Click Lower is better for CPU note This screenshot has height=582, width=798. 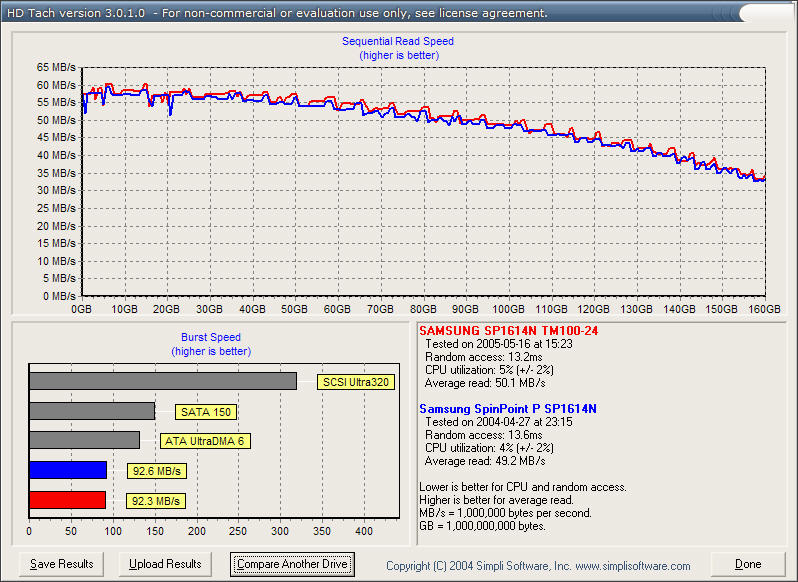(x=523, y=487)
